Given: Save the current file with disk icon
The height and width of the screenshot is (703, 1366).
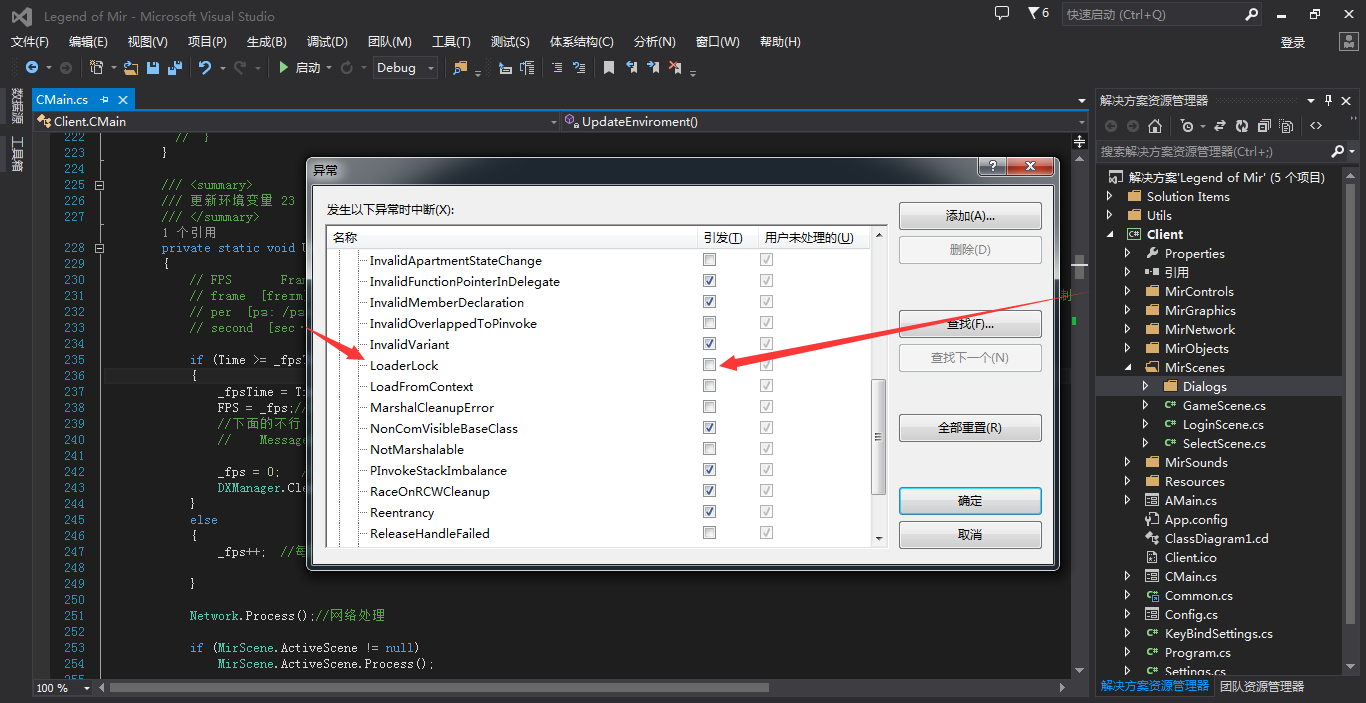Looking at the screenshot, I should click(153, 68).
